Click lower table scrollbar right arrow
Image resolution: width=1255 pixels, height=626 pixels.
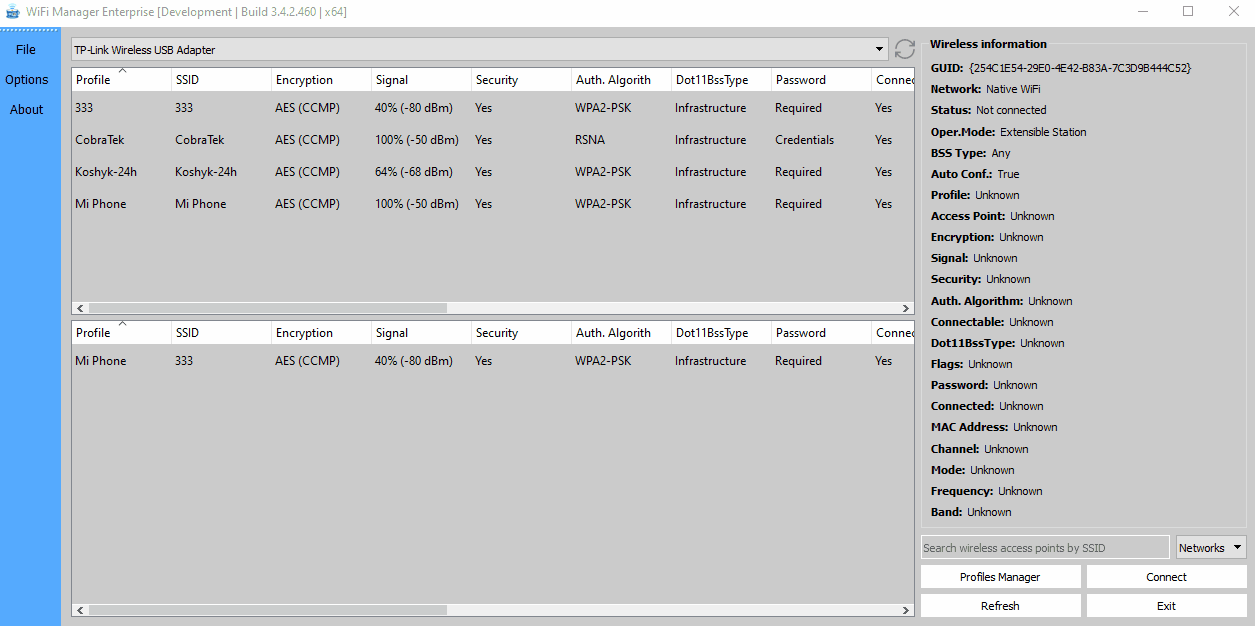tap(906, 609)
